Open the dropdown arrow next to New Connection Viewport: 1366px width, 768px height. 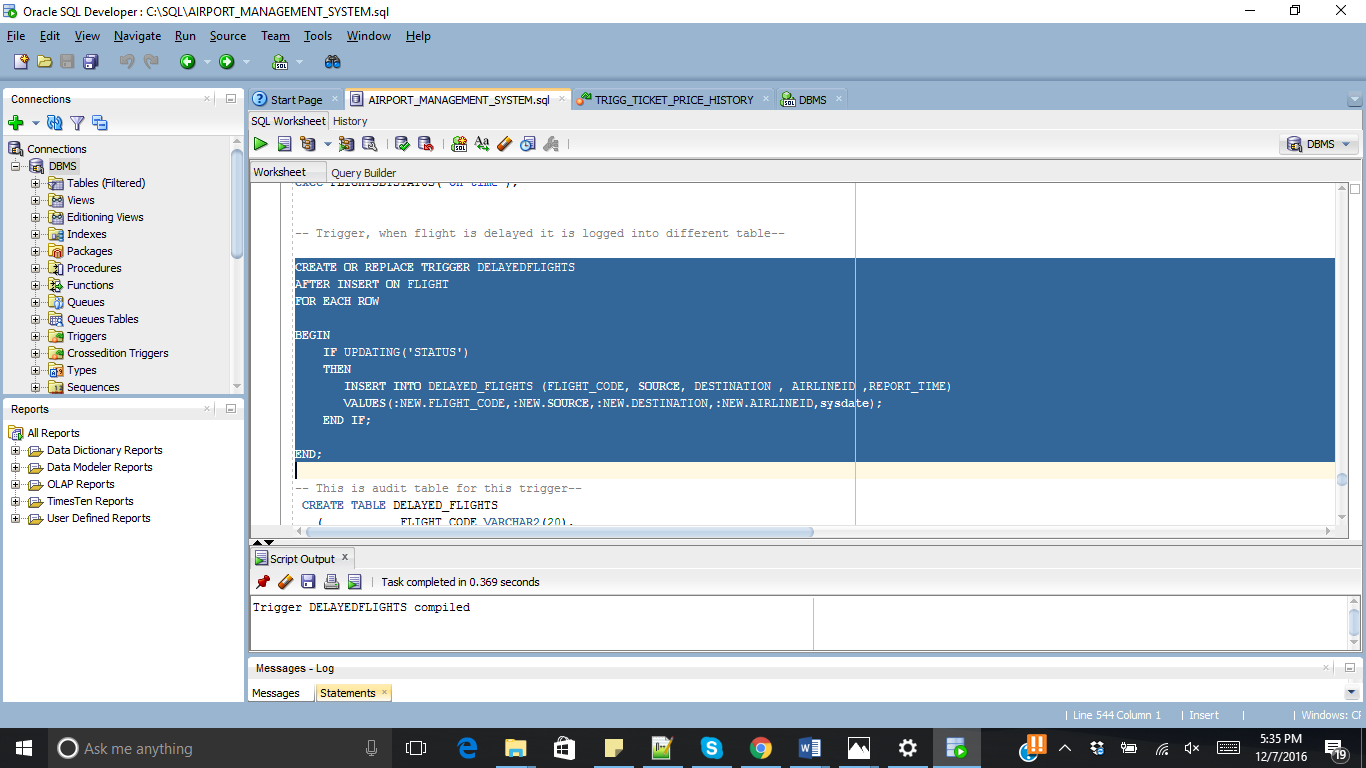point(35,123)
